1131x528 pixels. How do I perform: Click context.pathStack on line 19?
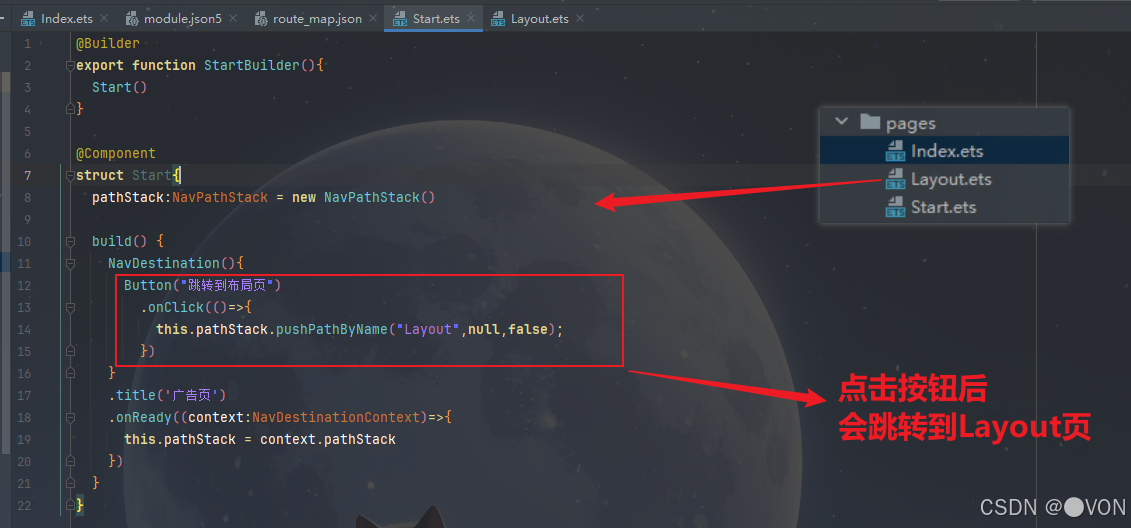327,439
